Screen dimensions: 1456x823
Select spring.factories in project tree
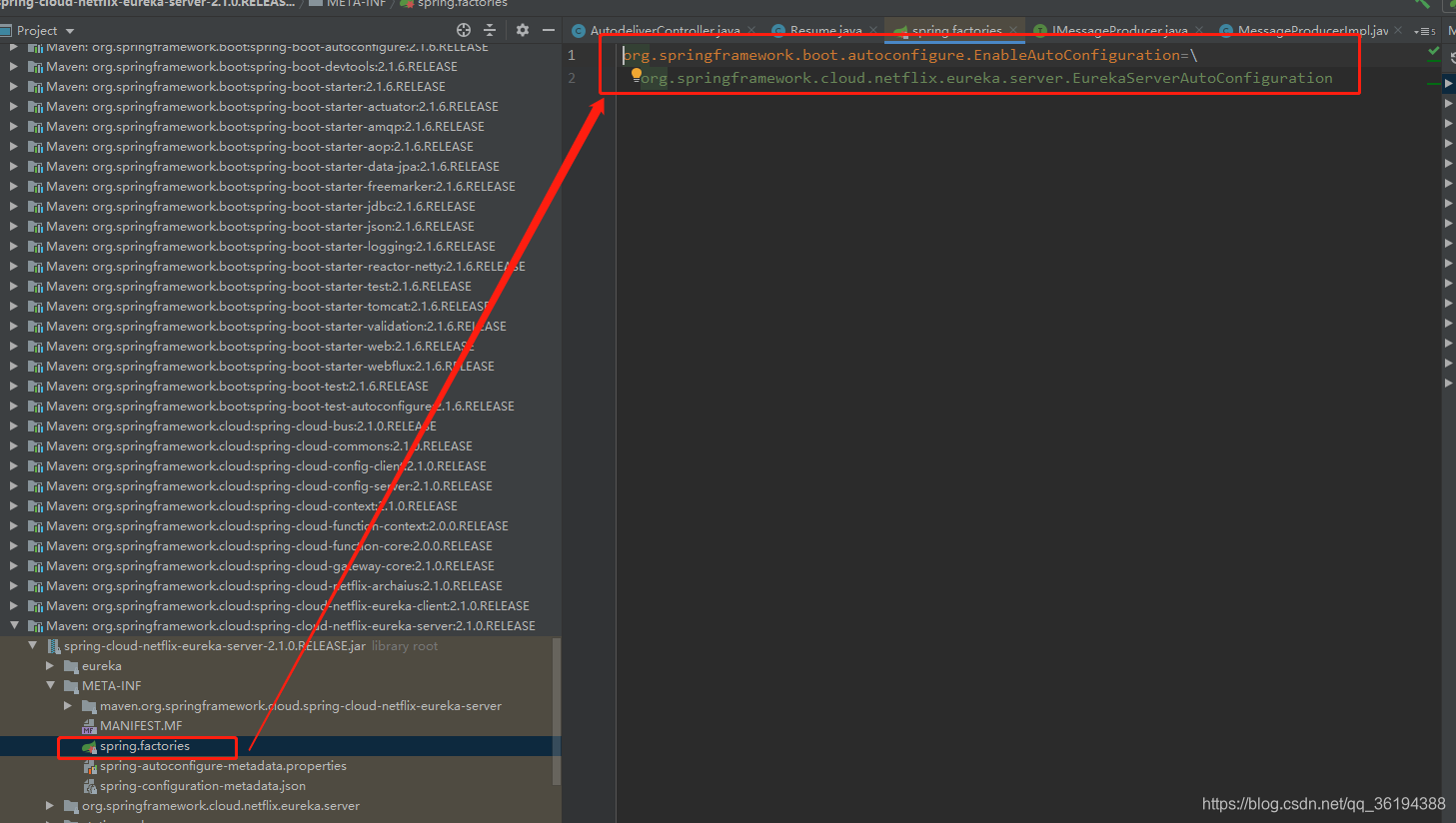coord(144,746)
